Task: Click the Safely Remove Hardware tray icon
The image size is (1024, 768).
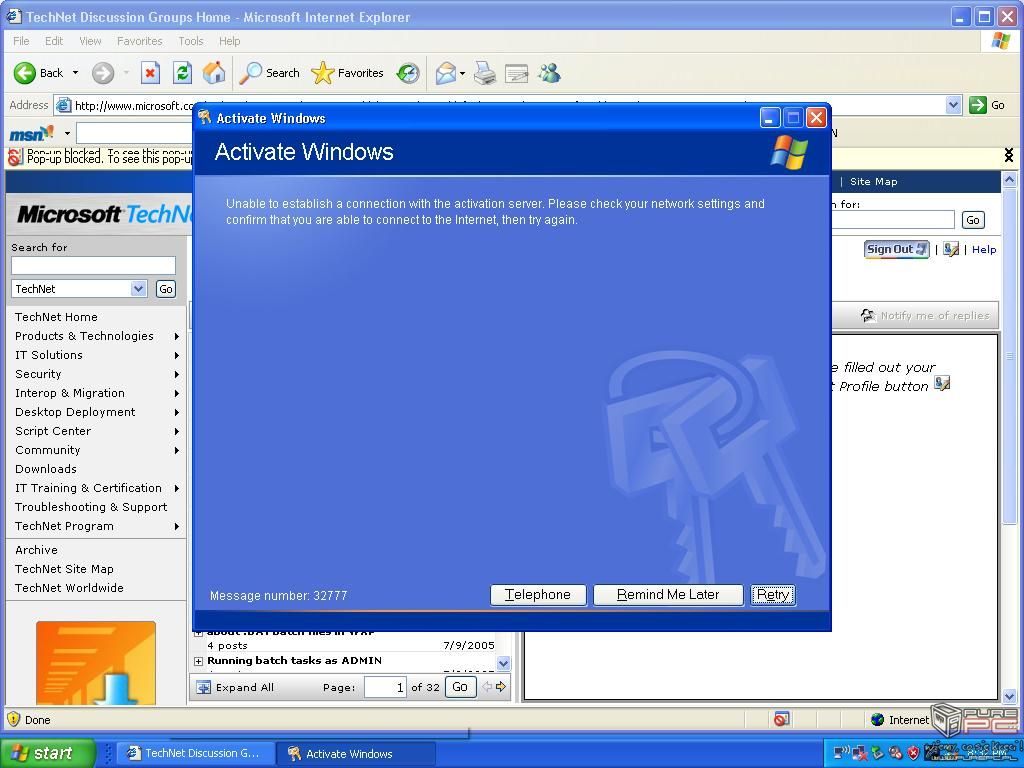Action: coord(877,753)
